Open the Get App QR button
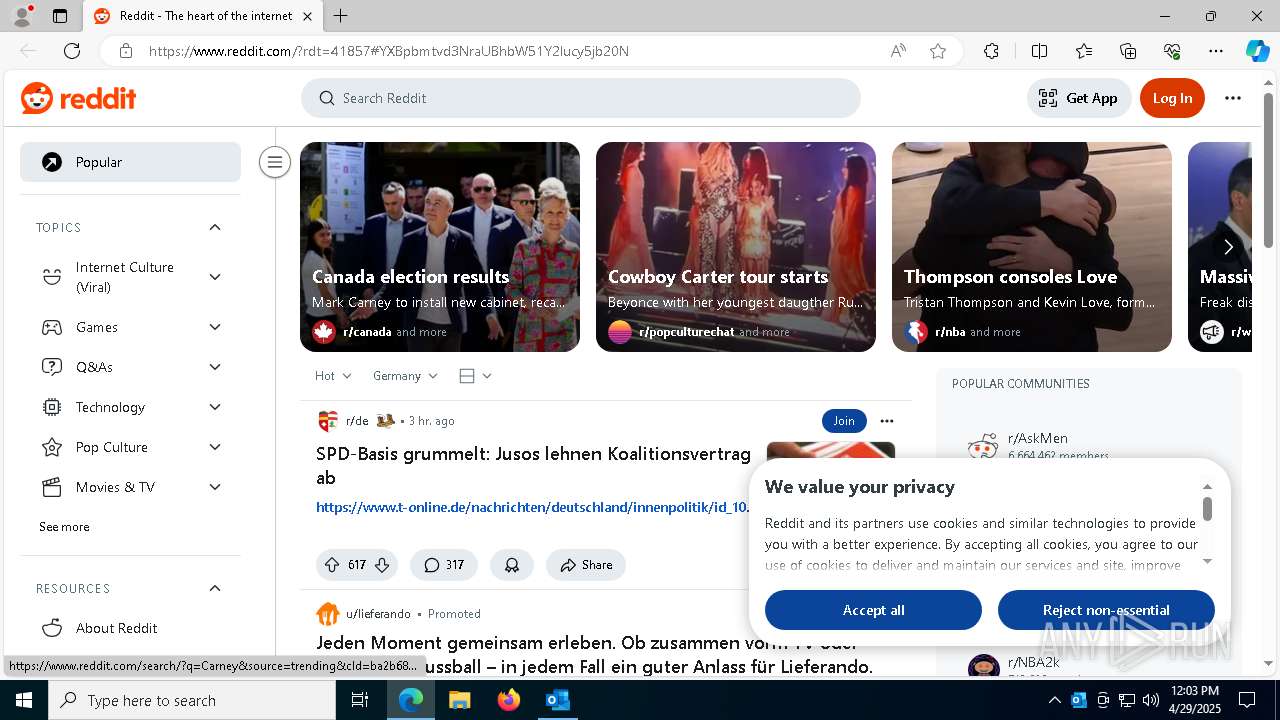Screen dimensions: 1280x720 1078,98
